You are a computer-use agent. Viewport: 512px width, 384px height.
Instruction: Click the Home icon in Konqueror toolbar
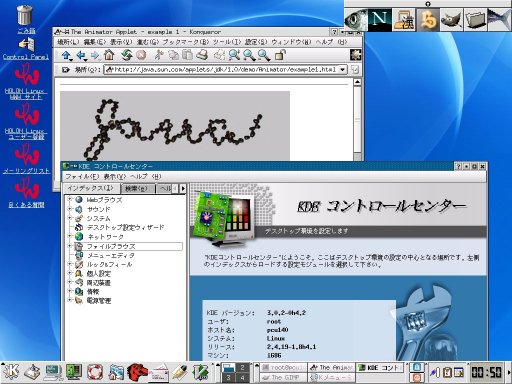click(x=109, y=55)
